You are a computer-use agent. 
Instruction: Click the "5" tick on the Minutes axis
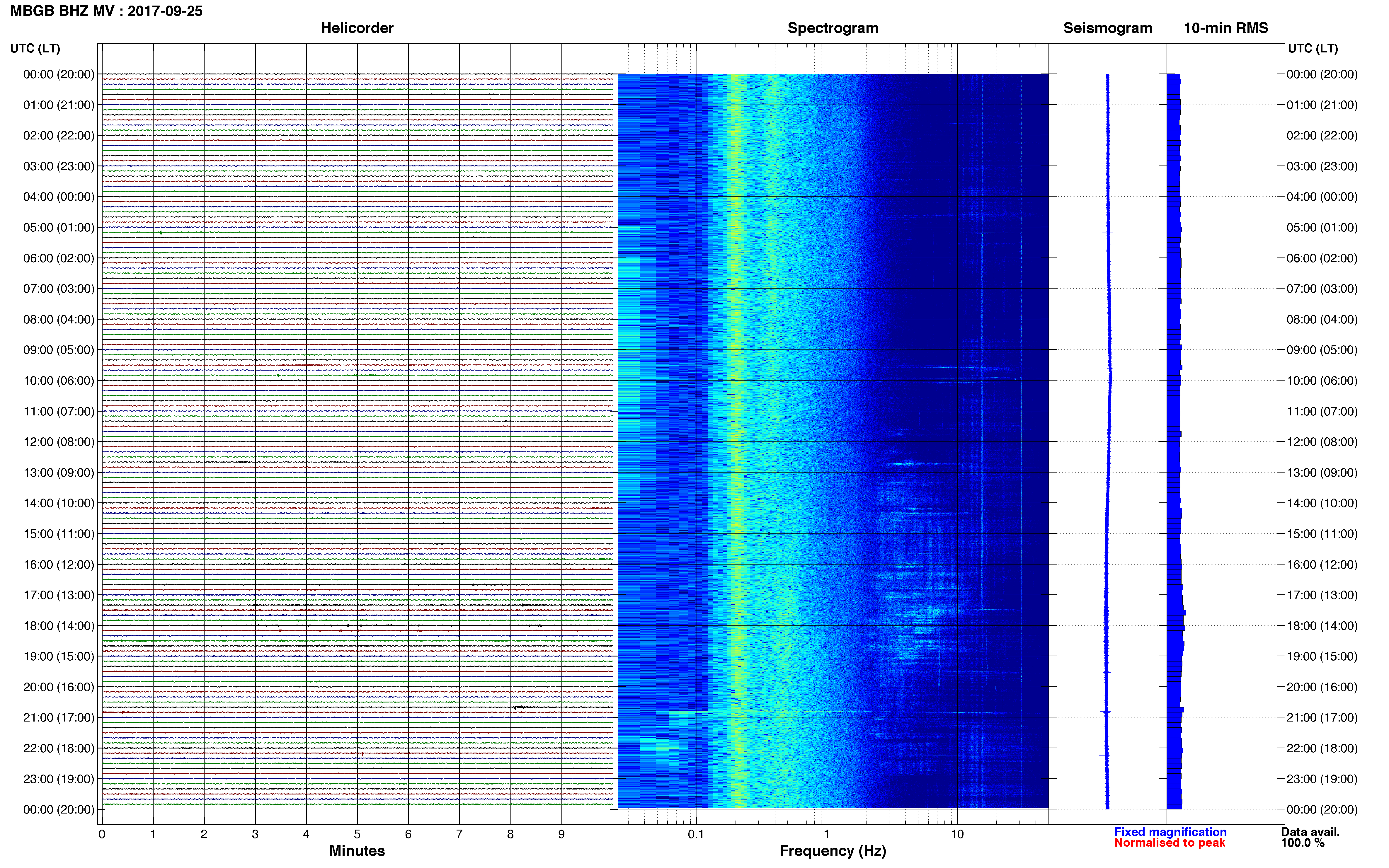(x=357, y=835)
